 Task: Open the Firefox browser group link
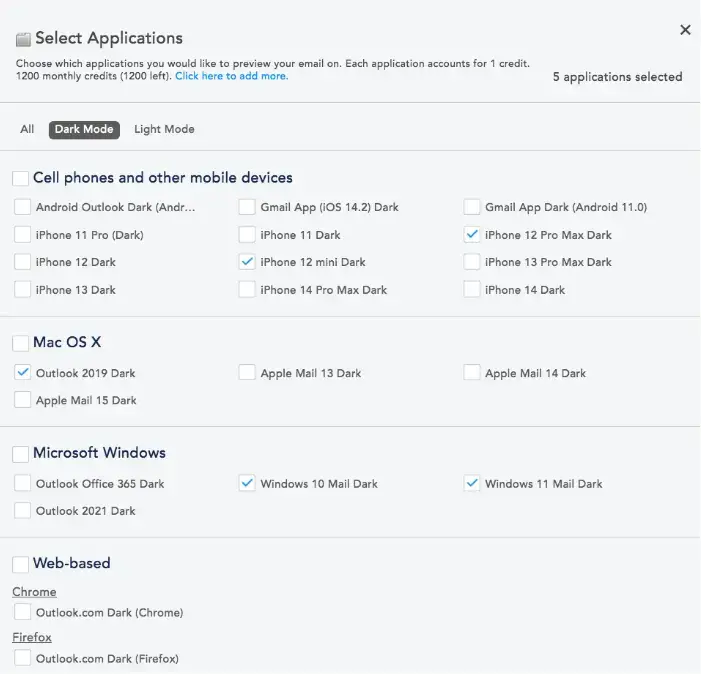coord(32,637)
